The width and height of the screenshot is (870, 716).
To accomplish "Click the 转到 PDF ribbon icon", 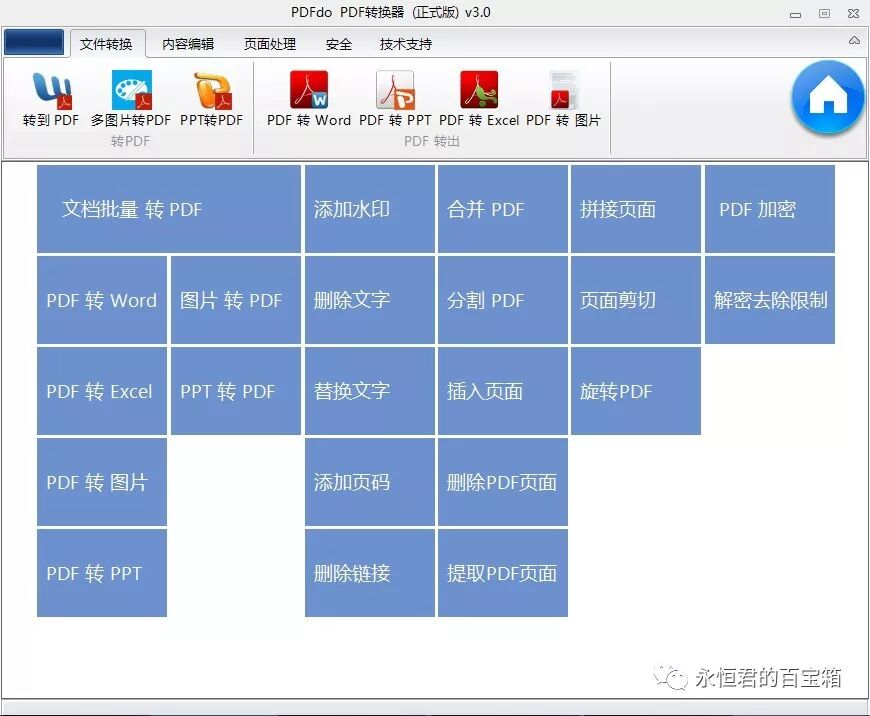I will (51, 100).
